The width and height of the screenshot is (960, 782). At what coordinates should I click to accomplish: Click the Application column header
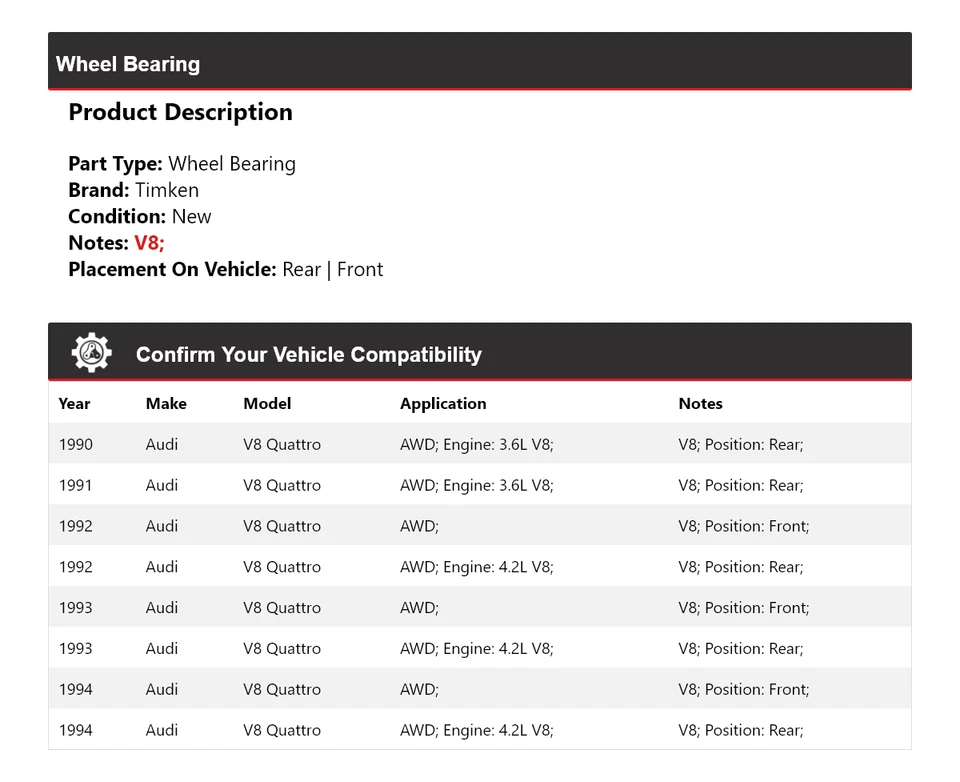pos(443,404)
